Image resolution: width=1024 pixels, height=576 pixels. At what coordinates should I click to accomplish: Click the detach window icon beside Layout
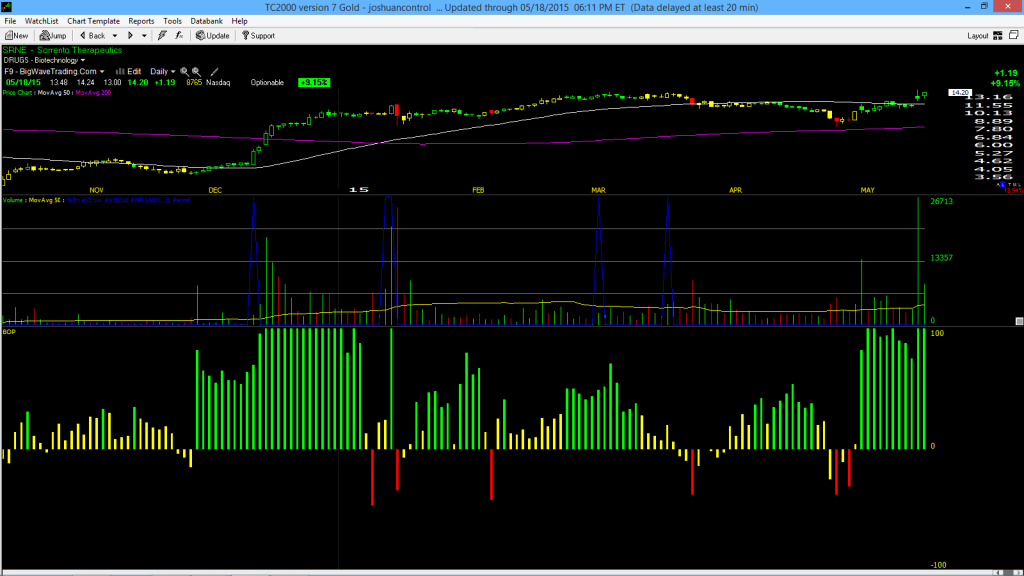coord(1014,35)
